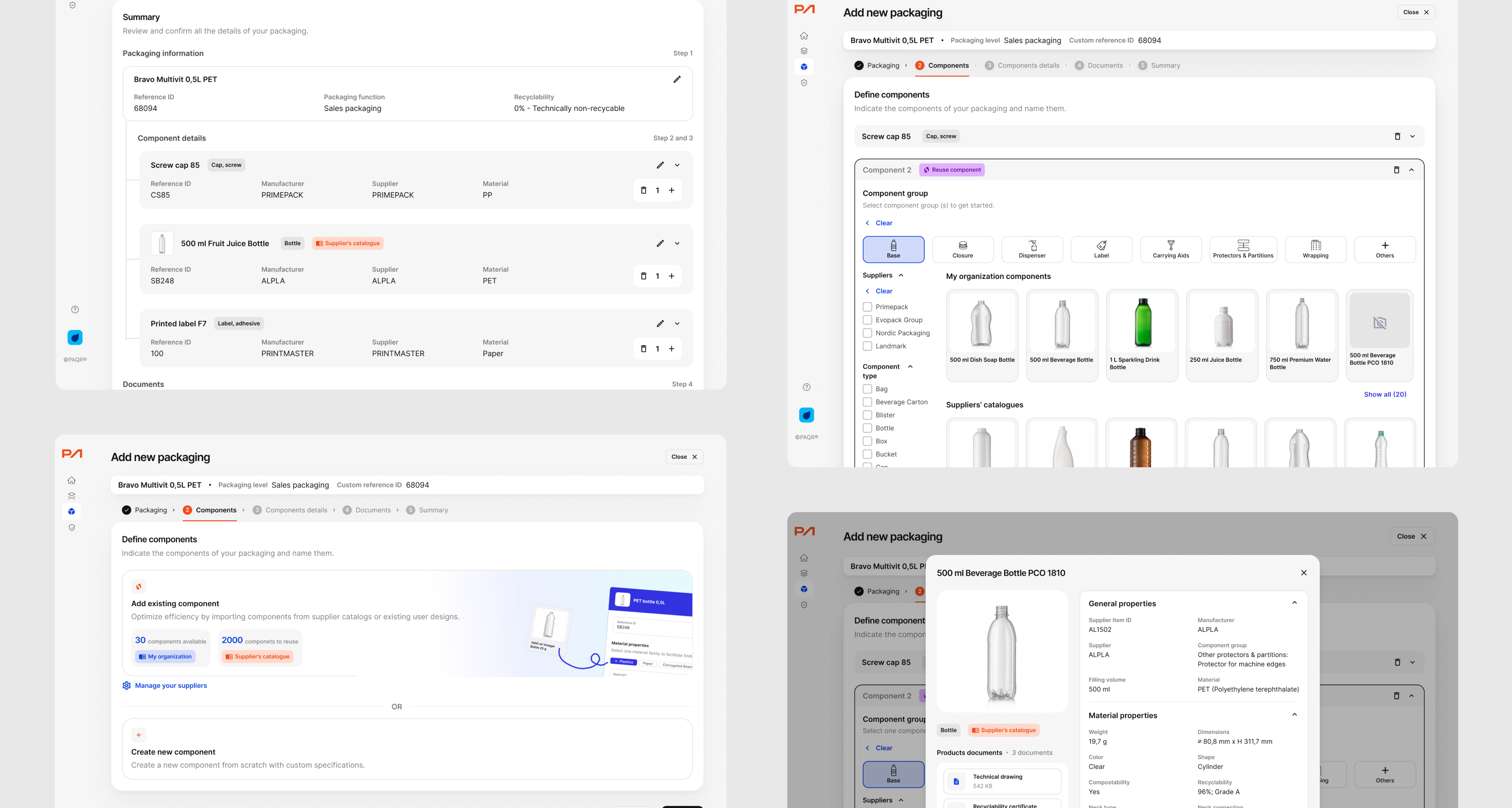Expand Screw cap 85 details in summary
1512x808 pixels.
tap(677, 165)
